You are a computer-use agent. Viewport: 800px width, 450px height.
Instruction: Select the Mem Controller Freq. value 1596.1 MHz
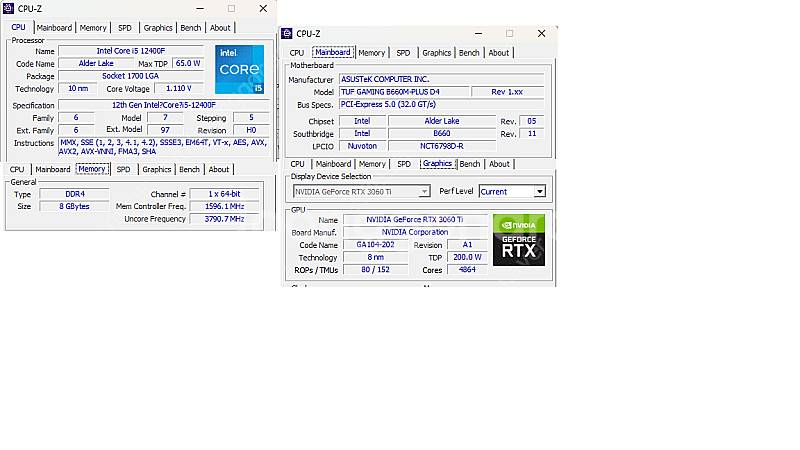click(224, 206)
